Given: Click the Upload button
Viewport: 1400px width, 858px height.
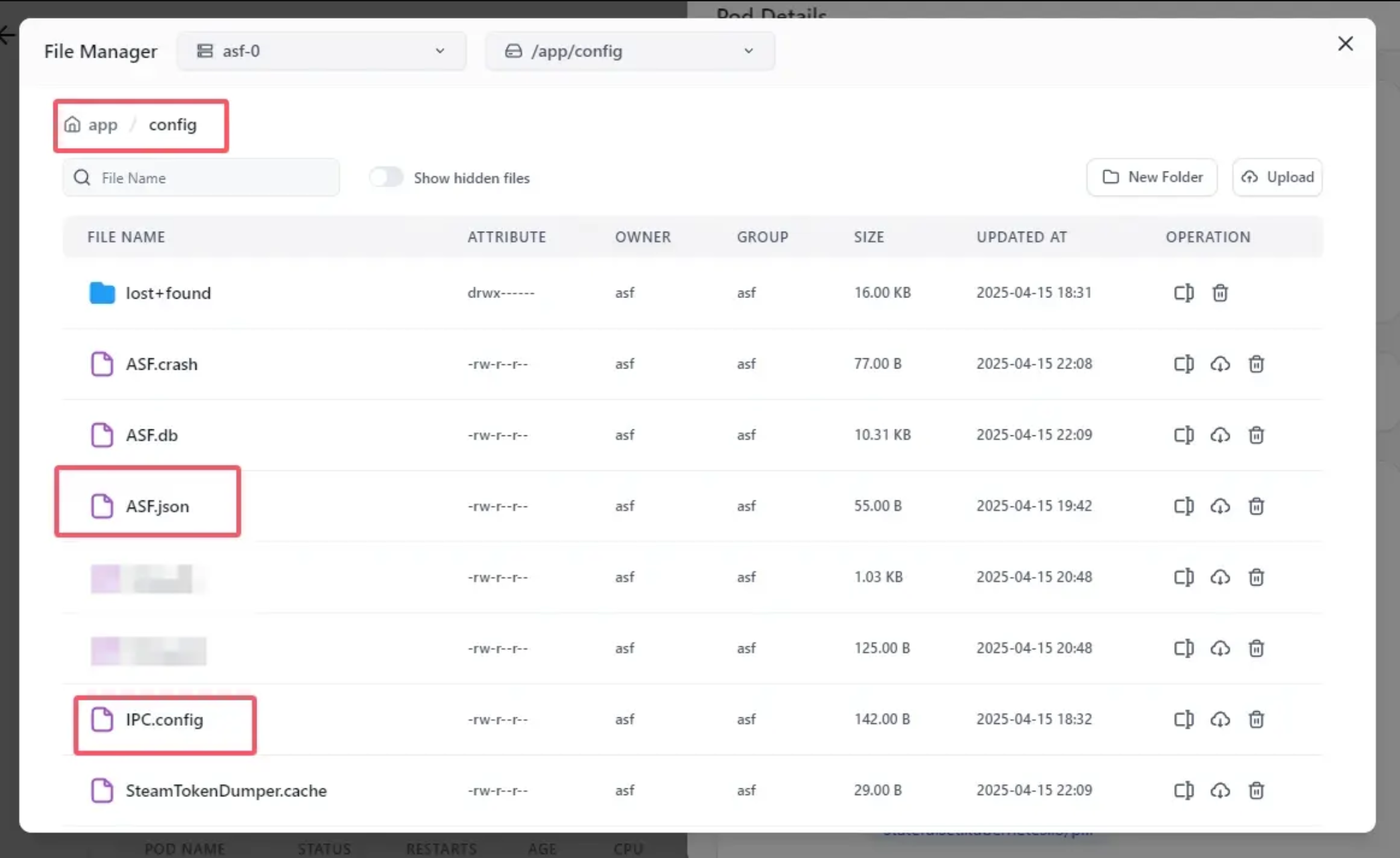Looking at the screenshot, I should (x=1277, y=177).
